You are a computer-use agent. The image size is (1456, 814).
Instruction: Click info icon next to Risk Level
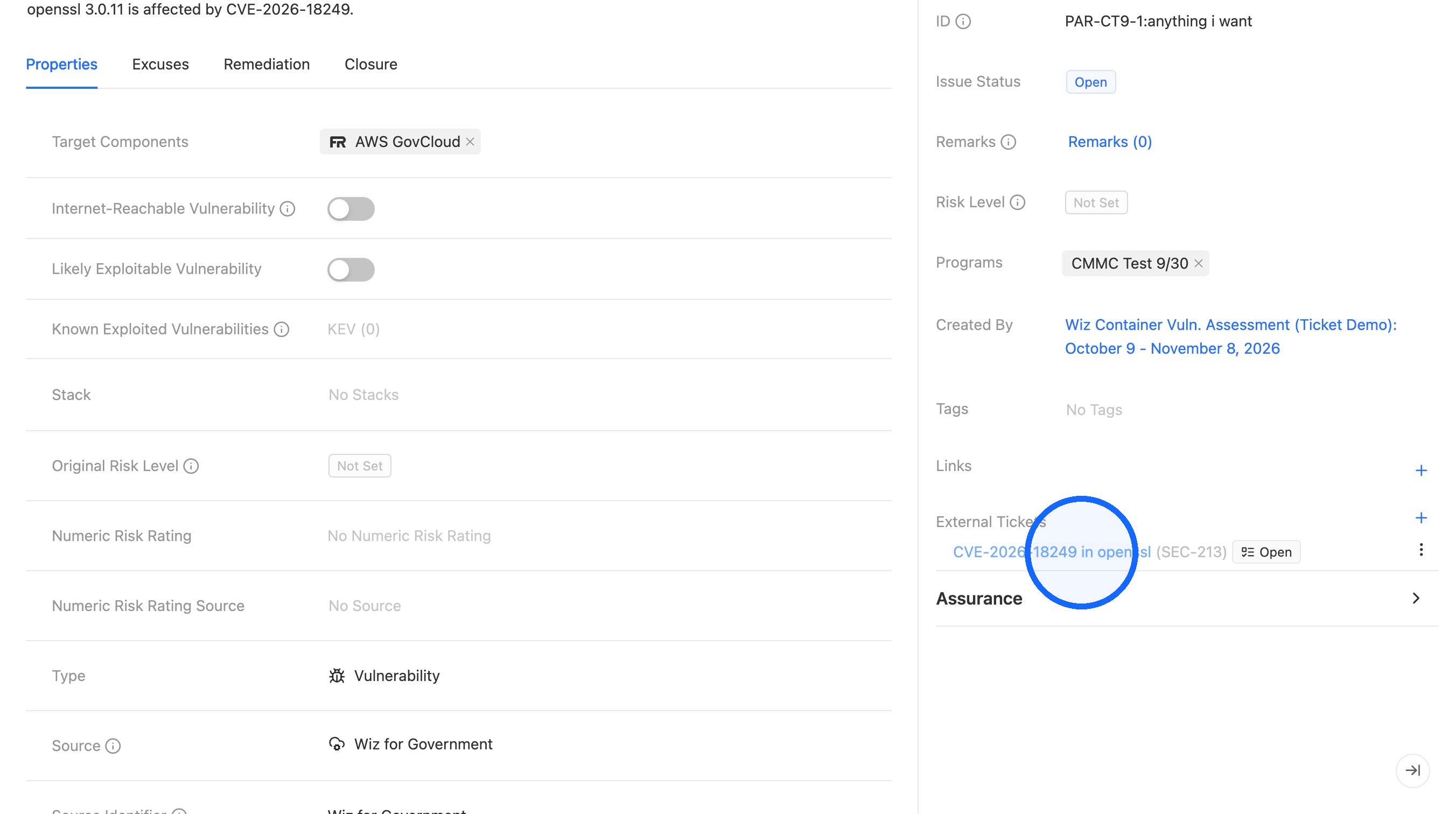tap(1017, 202)
